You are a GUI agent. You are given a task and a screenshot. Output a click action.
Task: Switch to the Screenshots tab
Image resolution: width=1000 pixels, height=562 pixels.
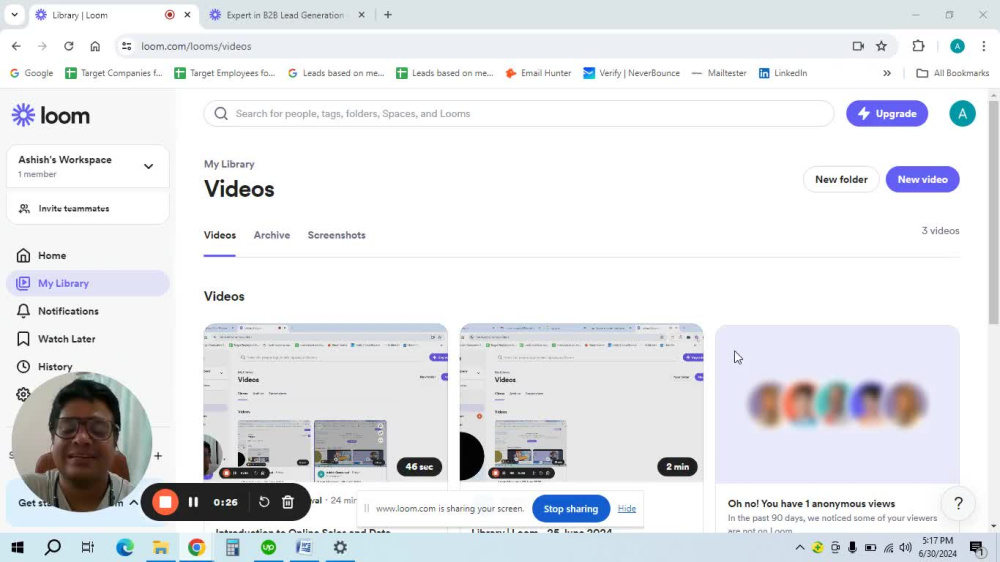pyautogui.click(x=336, y=235)
